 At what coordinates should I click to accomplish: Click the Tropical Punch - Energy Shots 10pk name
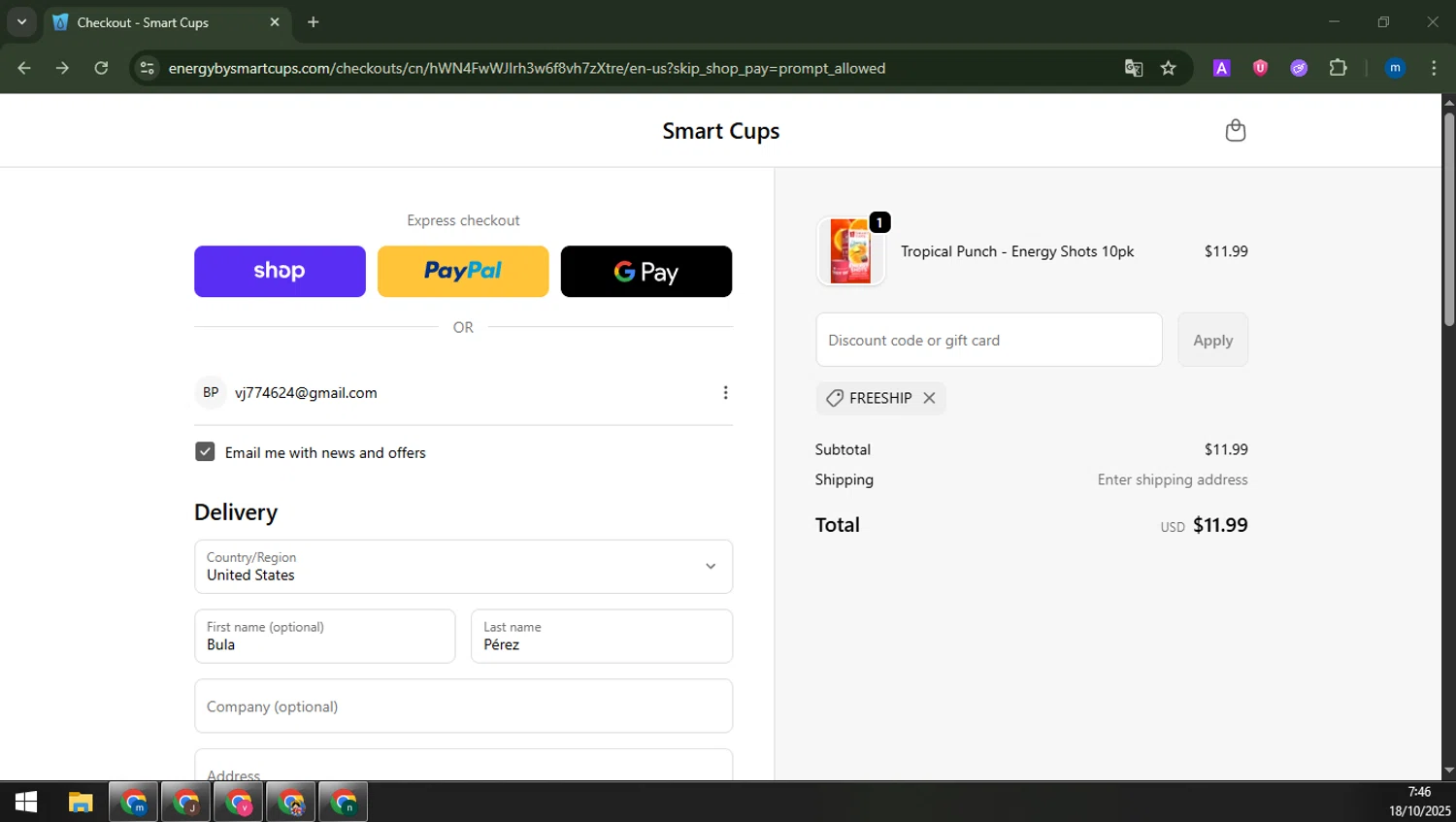pos(1017,251)
